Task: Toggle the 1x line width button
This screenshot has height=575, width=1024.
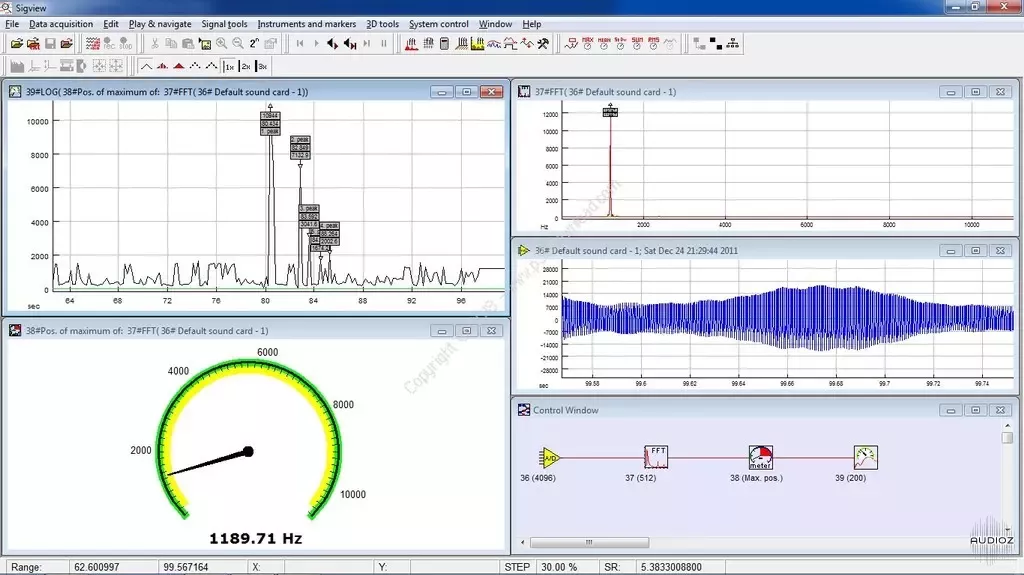Action: click(x=229, y=66)
